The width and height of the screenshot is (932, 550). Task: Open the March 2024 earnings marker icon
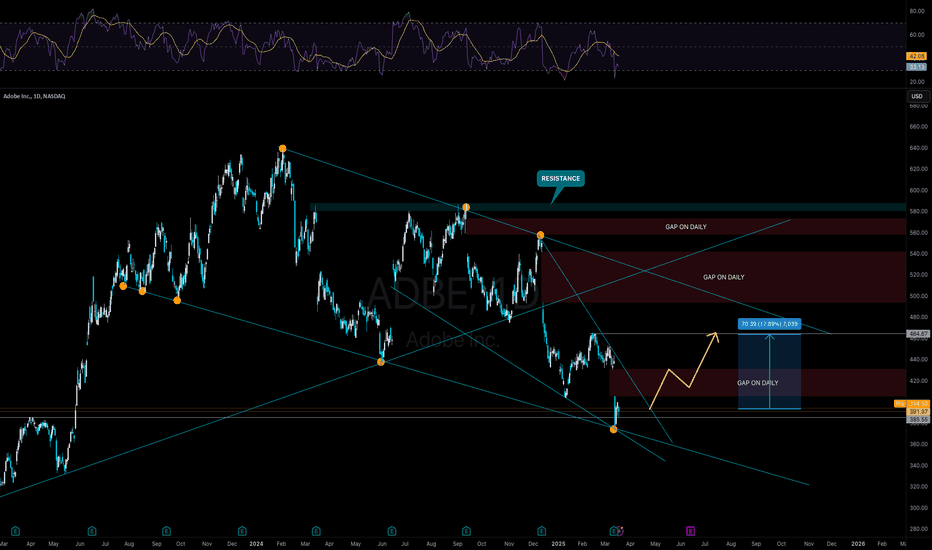coord(316,530)
